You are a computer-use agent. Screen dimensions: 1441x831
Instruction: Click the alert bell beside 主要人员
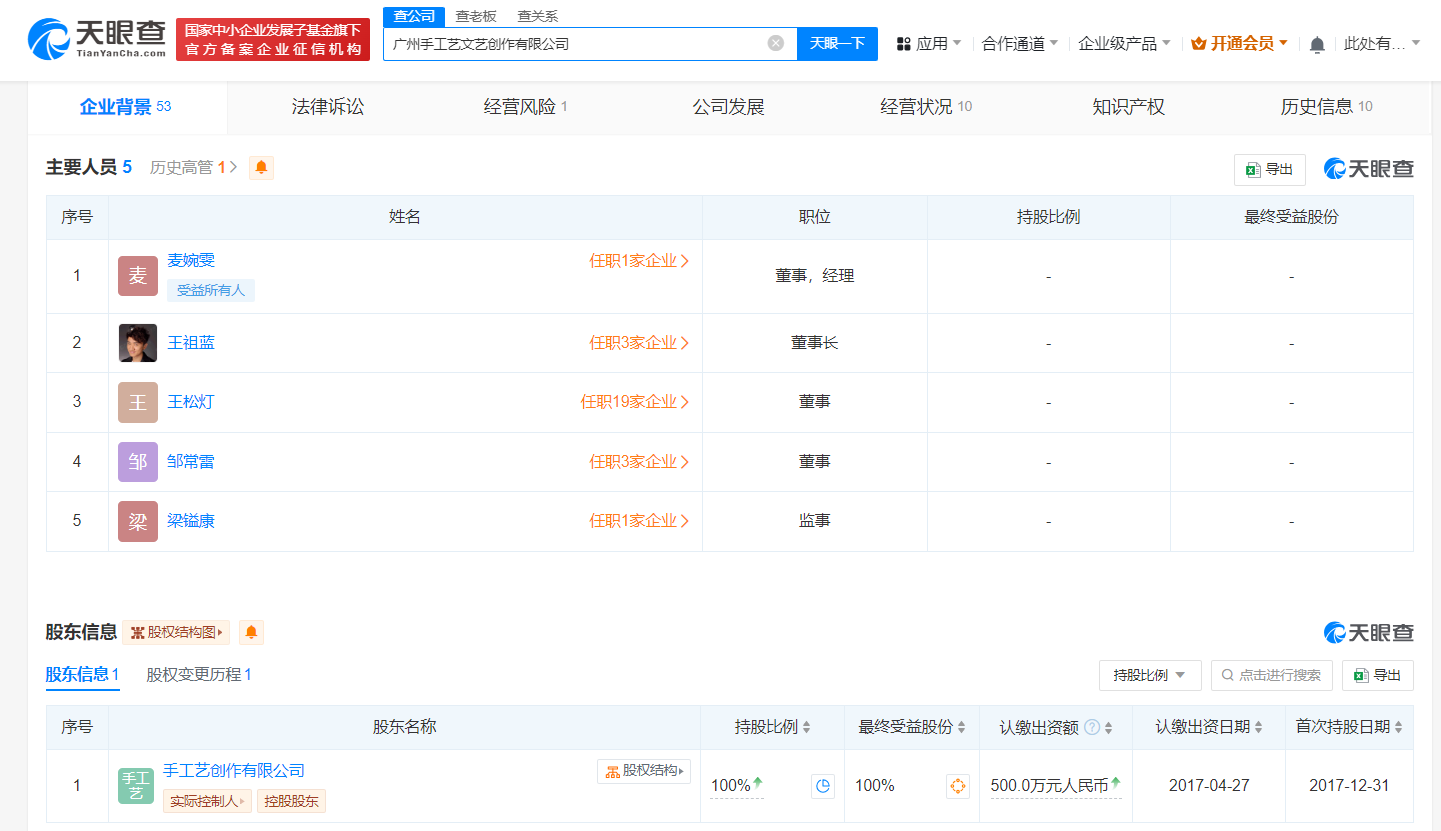tap(260, 167)
